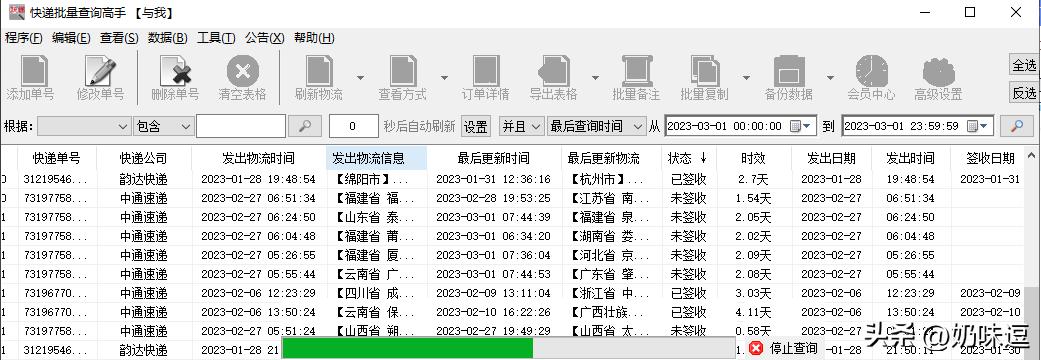Click the 发出物流时间 column header
The image size is (1041, 360).
tap(258, 158)
